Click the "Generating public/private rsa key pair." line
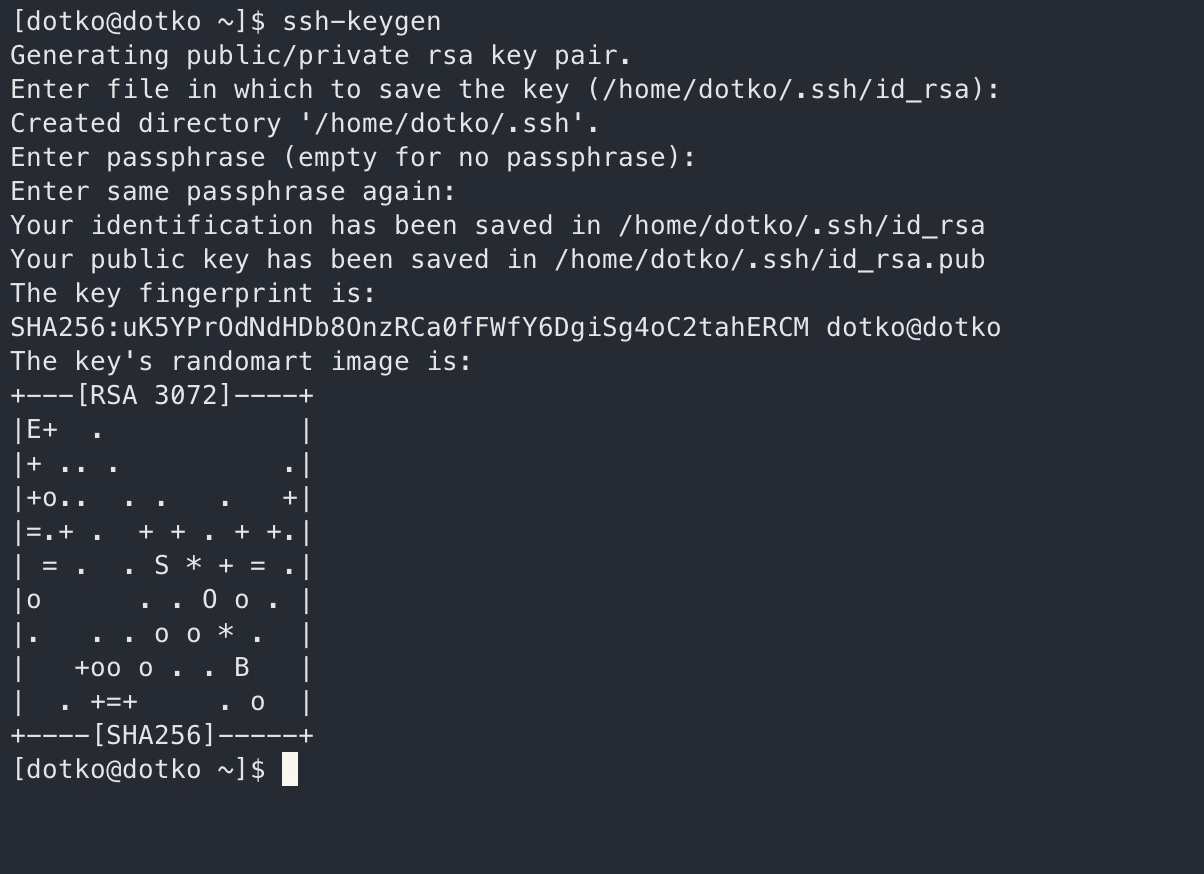This screenshot has width=1204, height=874. tap(321, 55)
